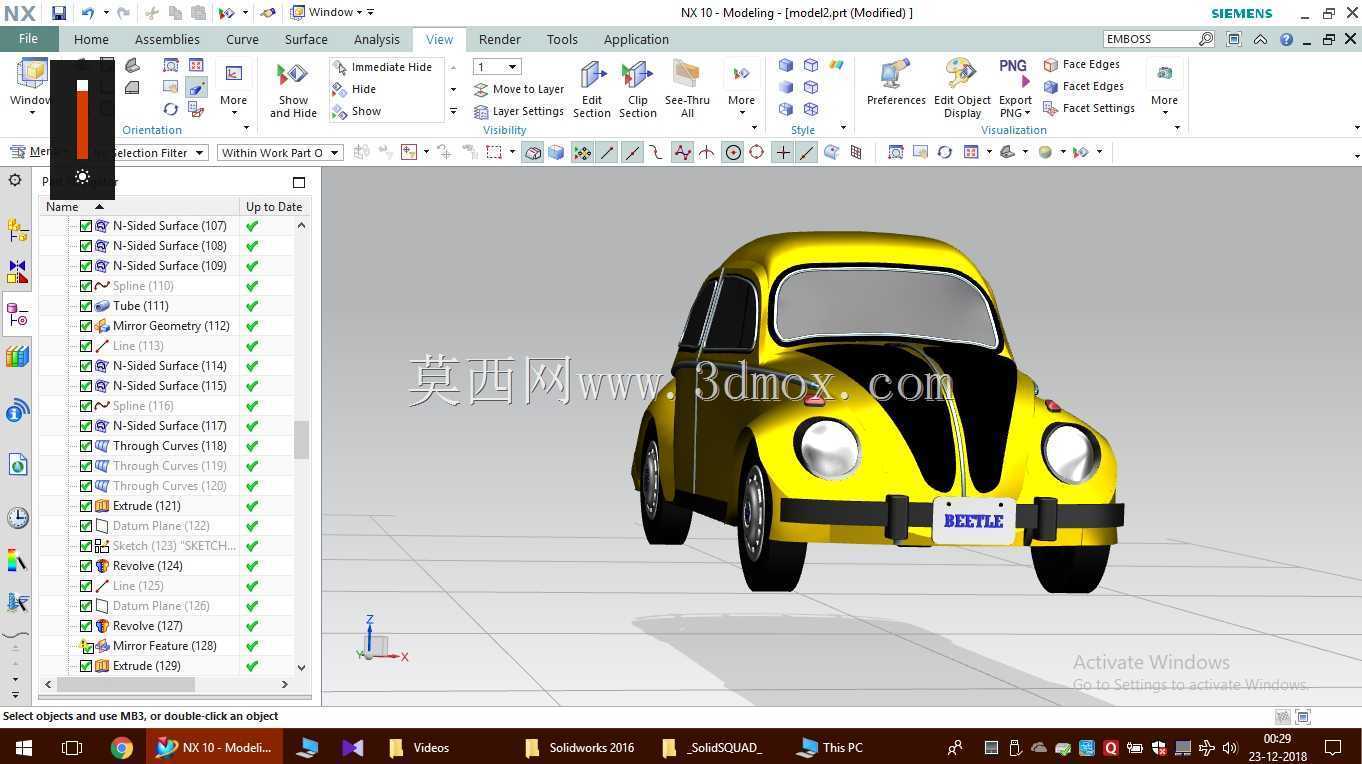Screen dimensions: 1362x764
Task: Uncheck the Extrude (129) checkbox
Action: pyautogui.click(x=86, y=666)
